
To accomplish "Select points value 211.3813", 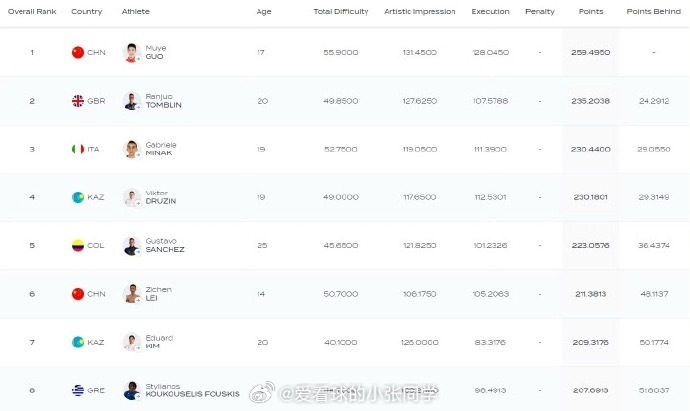I will click(591, 294).
